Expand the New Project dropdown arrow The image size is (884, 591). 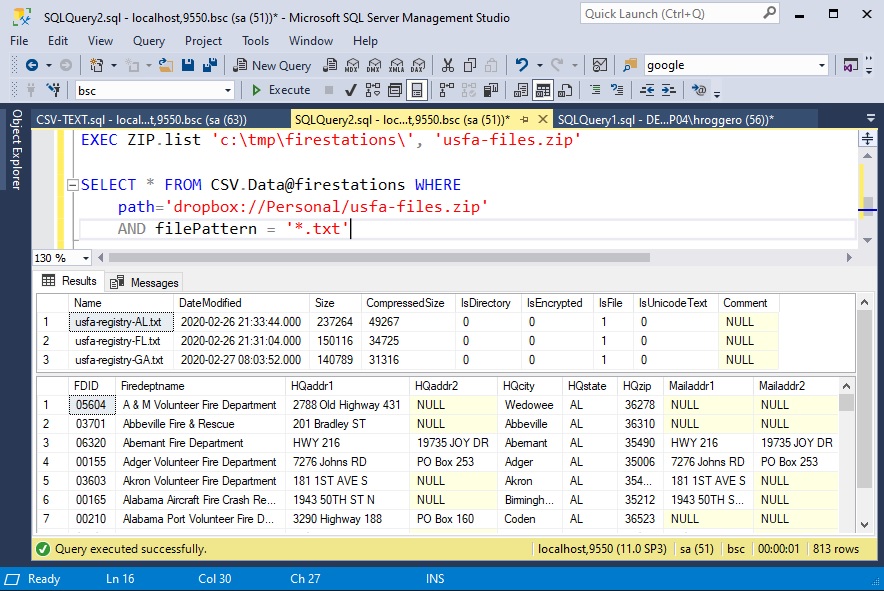point(113,65)
